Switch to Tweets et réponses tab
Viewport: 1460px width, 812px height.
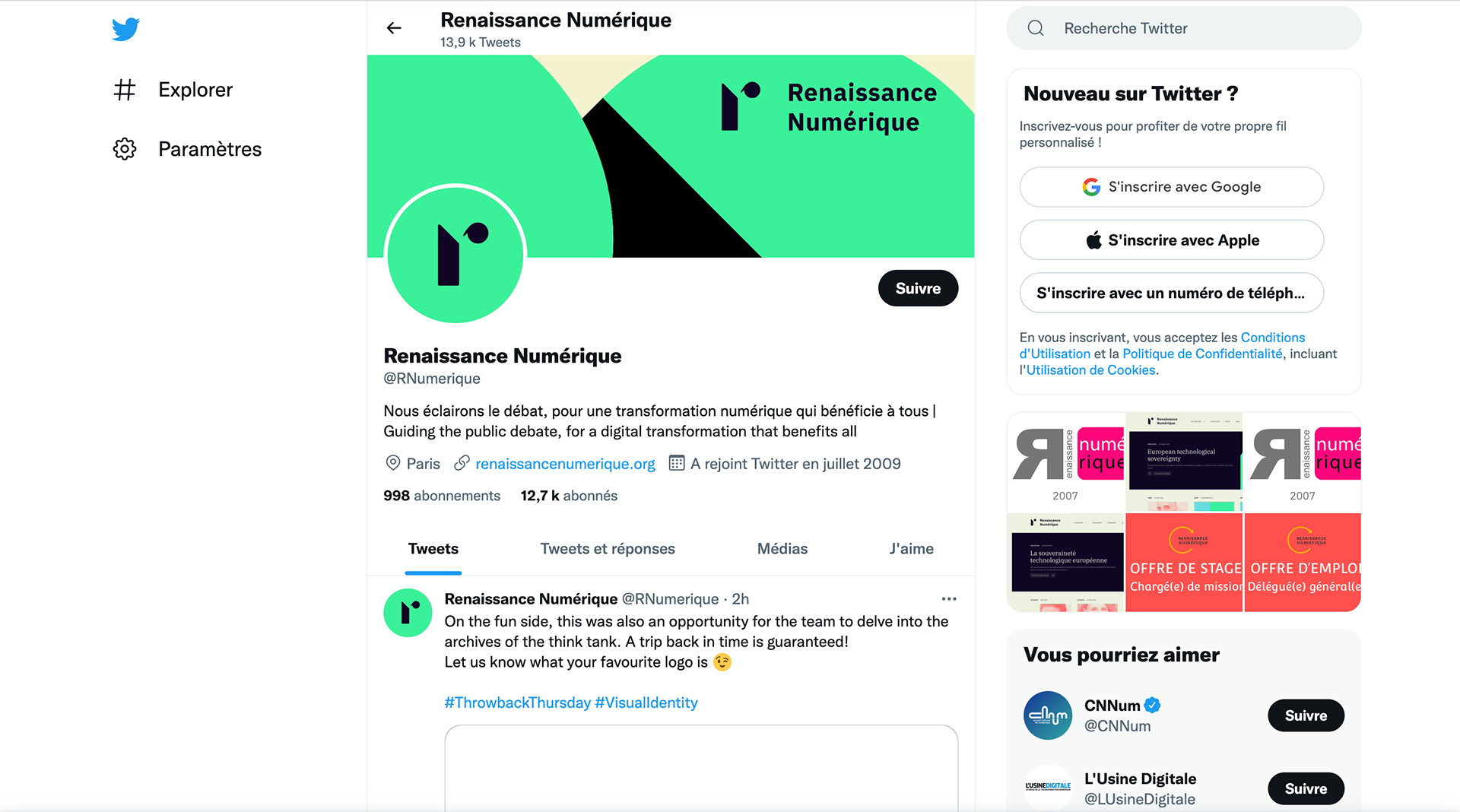click(607, 549)
